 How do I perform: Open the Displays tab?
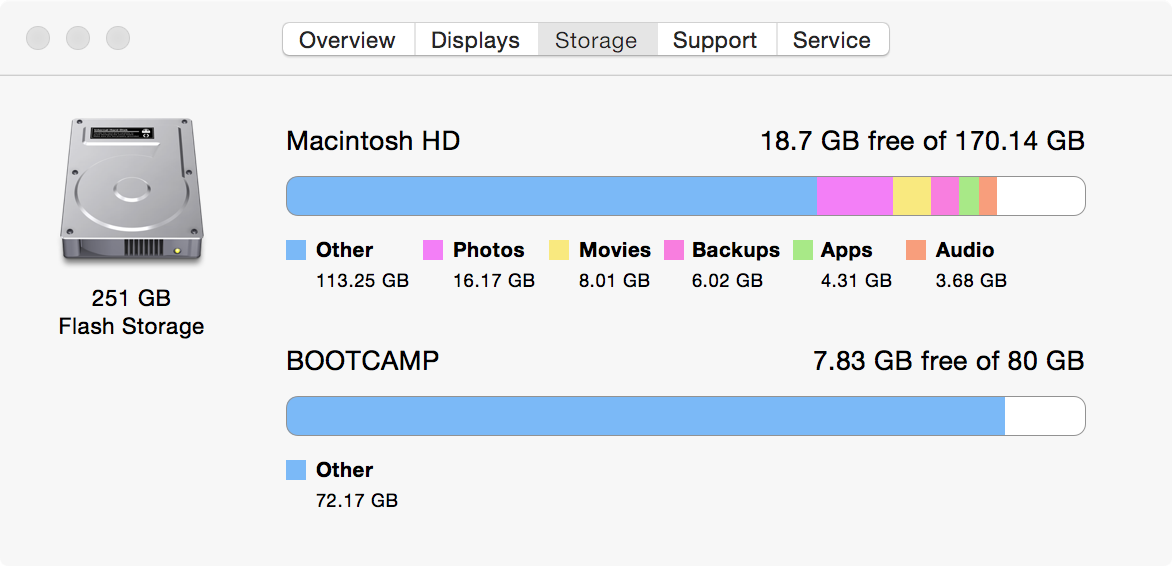(x=475, y=40)
